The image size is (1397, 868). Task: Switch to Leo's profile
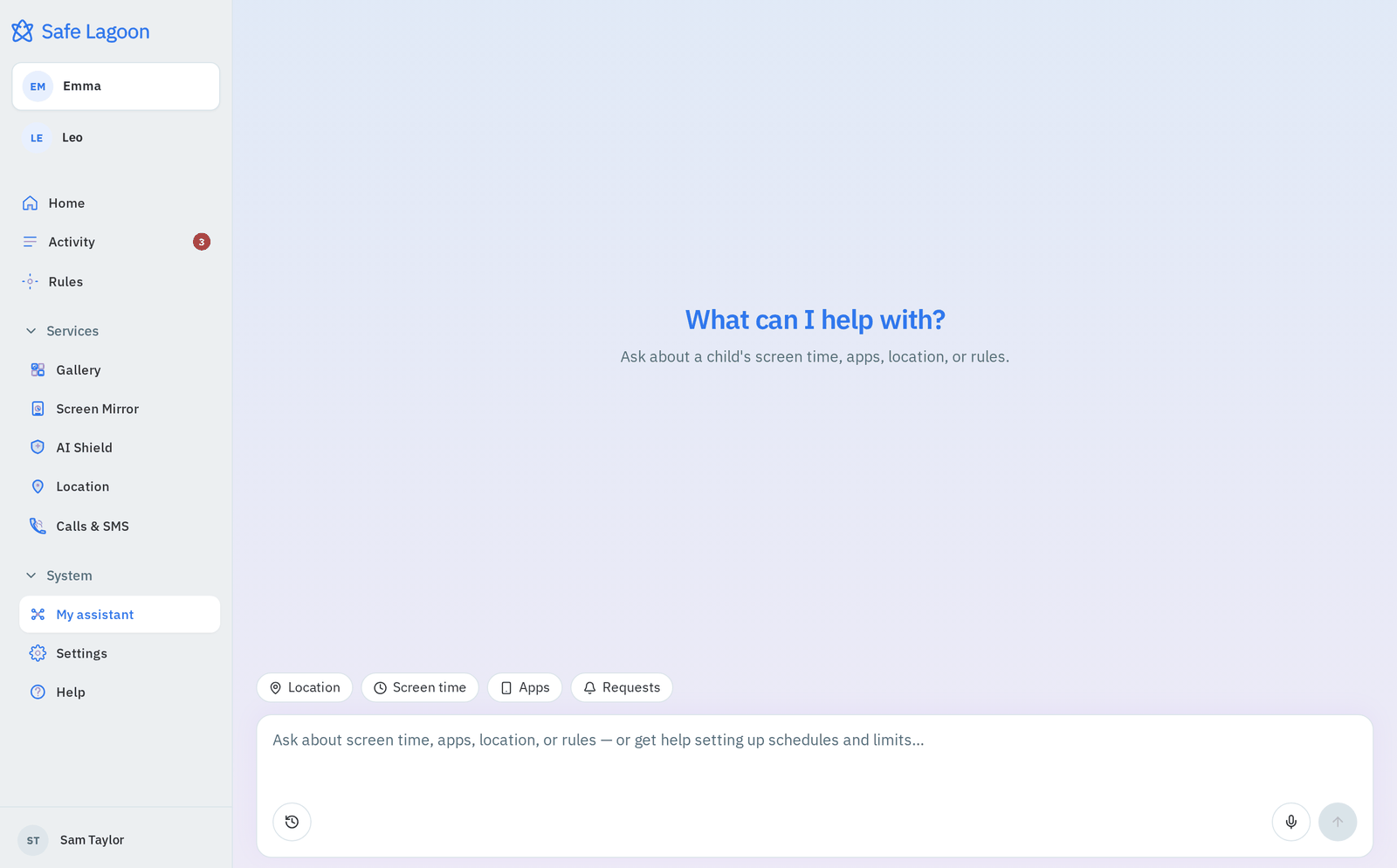pos(115,138)
